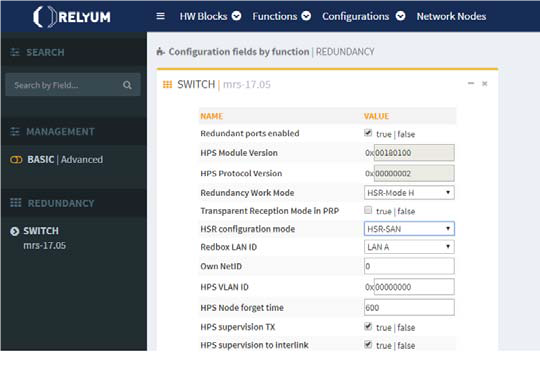Click the Redundancy grid icon in sidebar
This screenshot has height=387, width=540.
click(15, 203)
